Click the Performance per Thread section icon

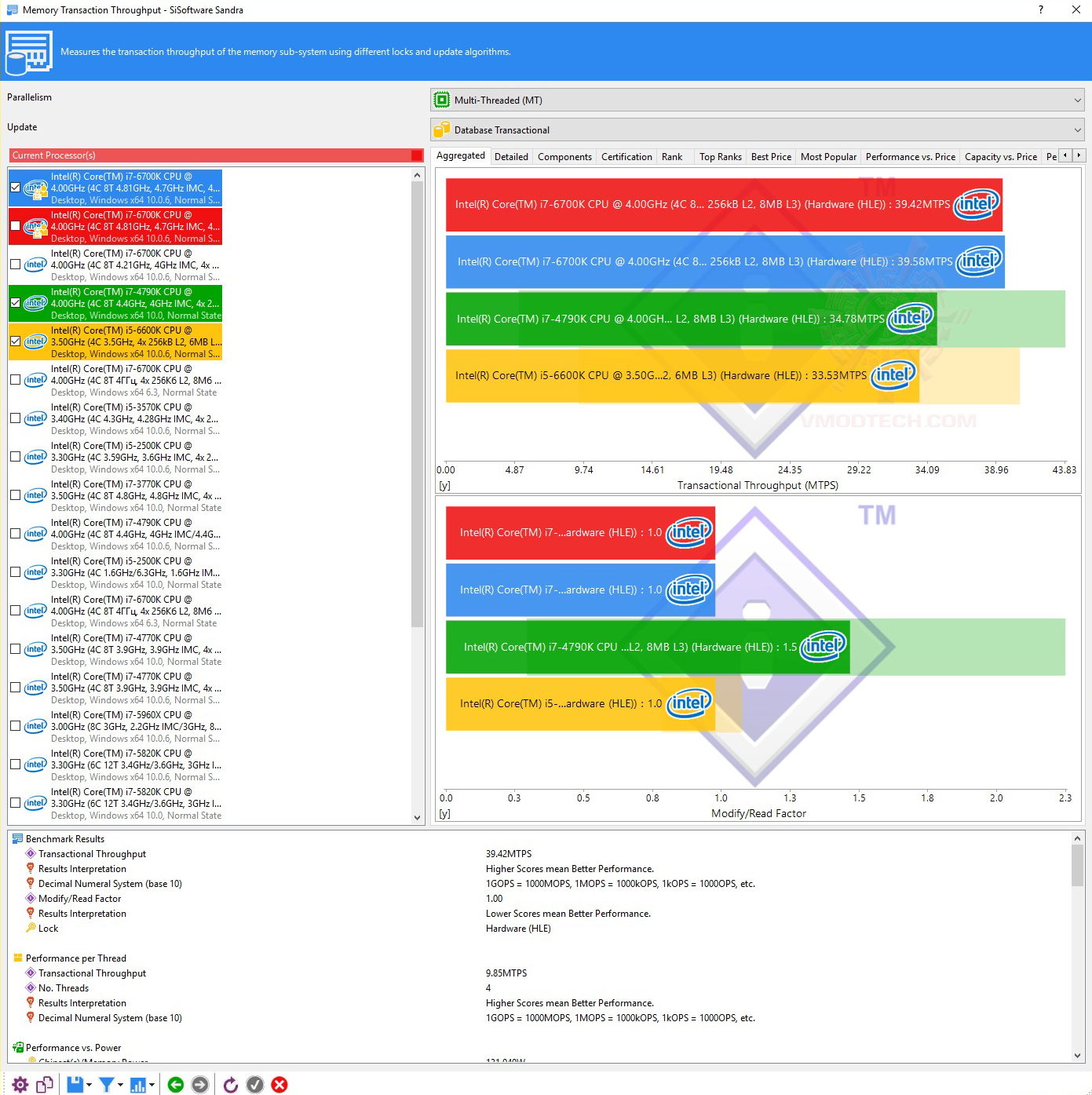pyautogui.click(x=17, y=958)
